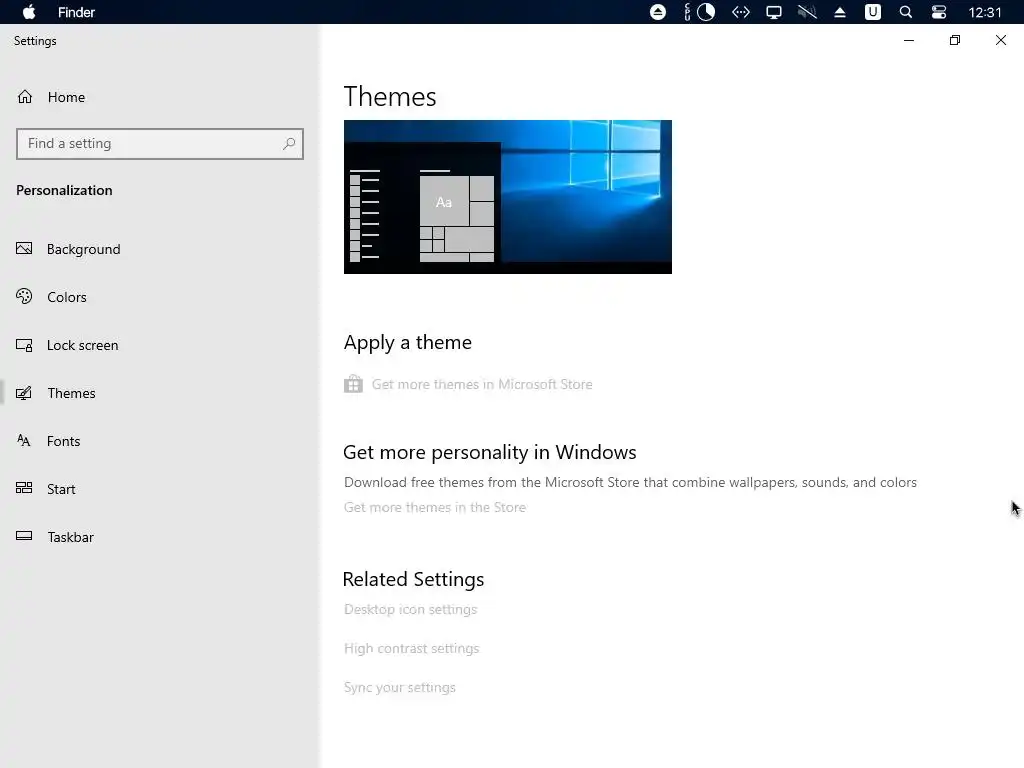1024x768 pixels.
Task: Click the remote connection arrows icon in the menu bar
Action: [x=741, y=12]
